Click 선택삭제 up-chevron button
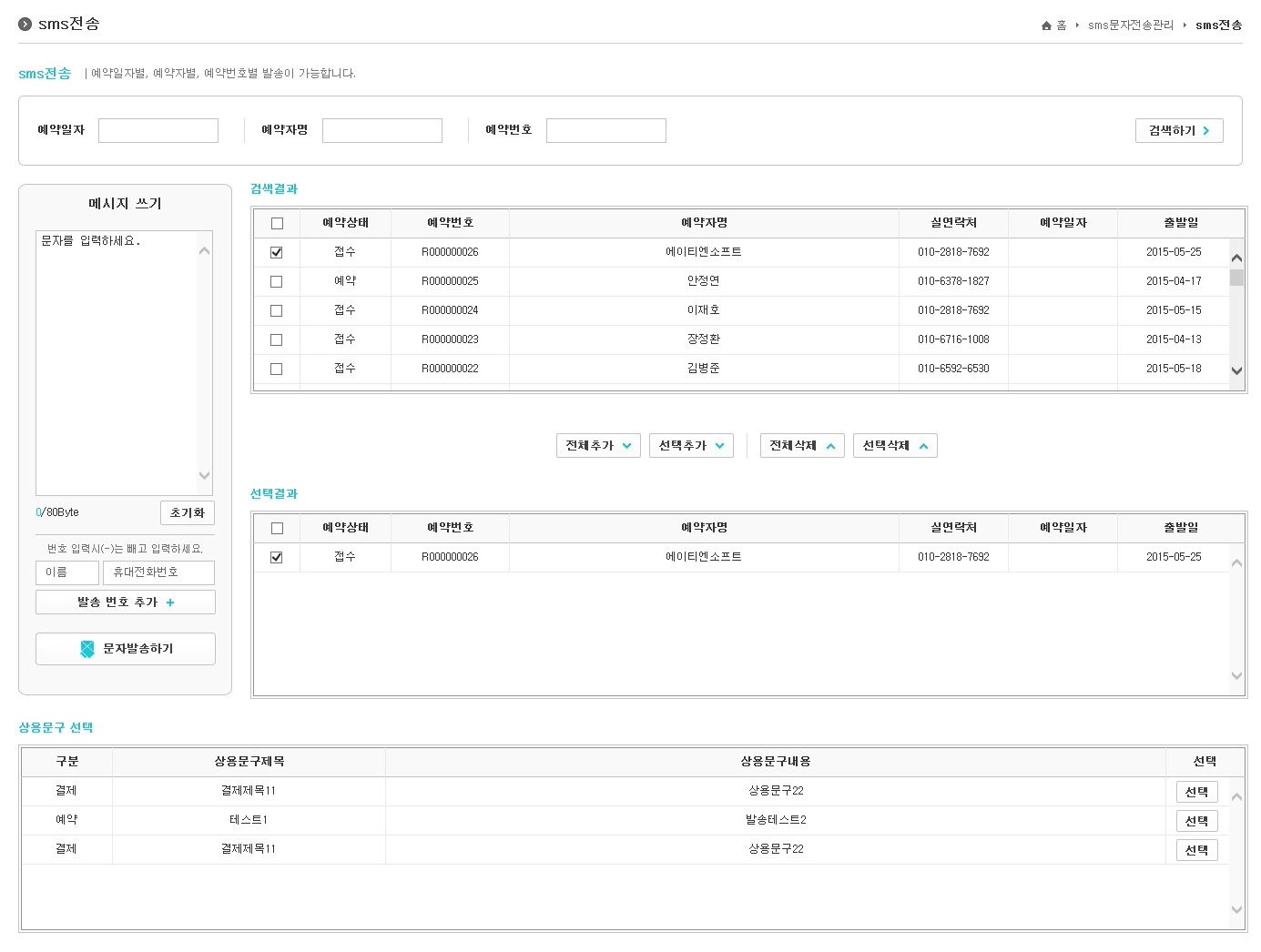 (895, 446)
